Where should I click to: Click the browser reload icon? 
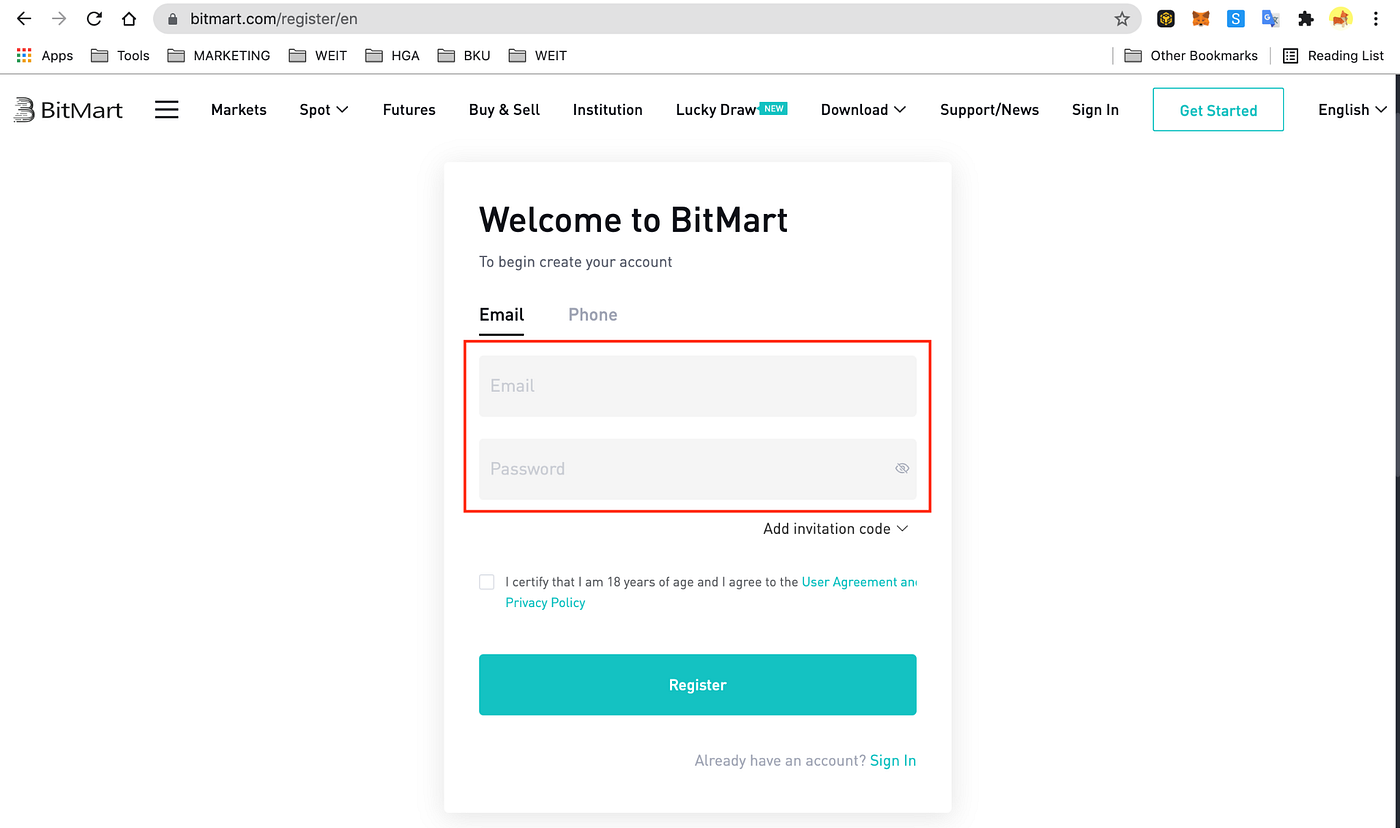tap(94, 18)
